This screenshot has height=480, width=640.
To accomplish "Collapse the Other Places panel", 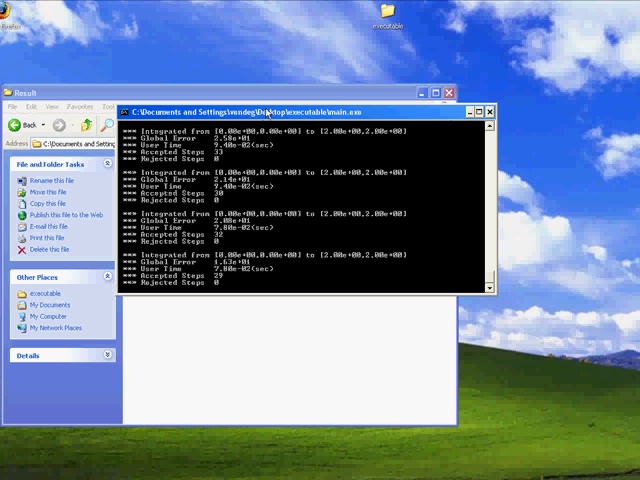I will 107,277.
